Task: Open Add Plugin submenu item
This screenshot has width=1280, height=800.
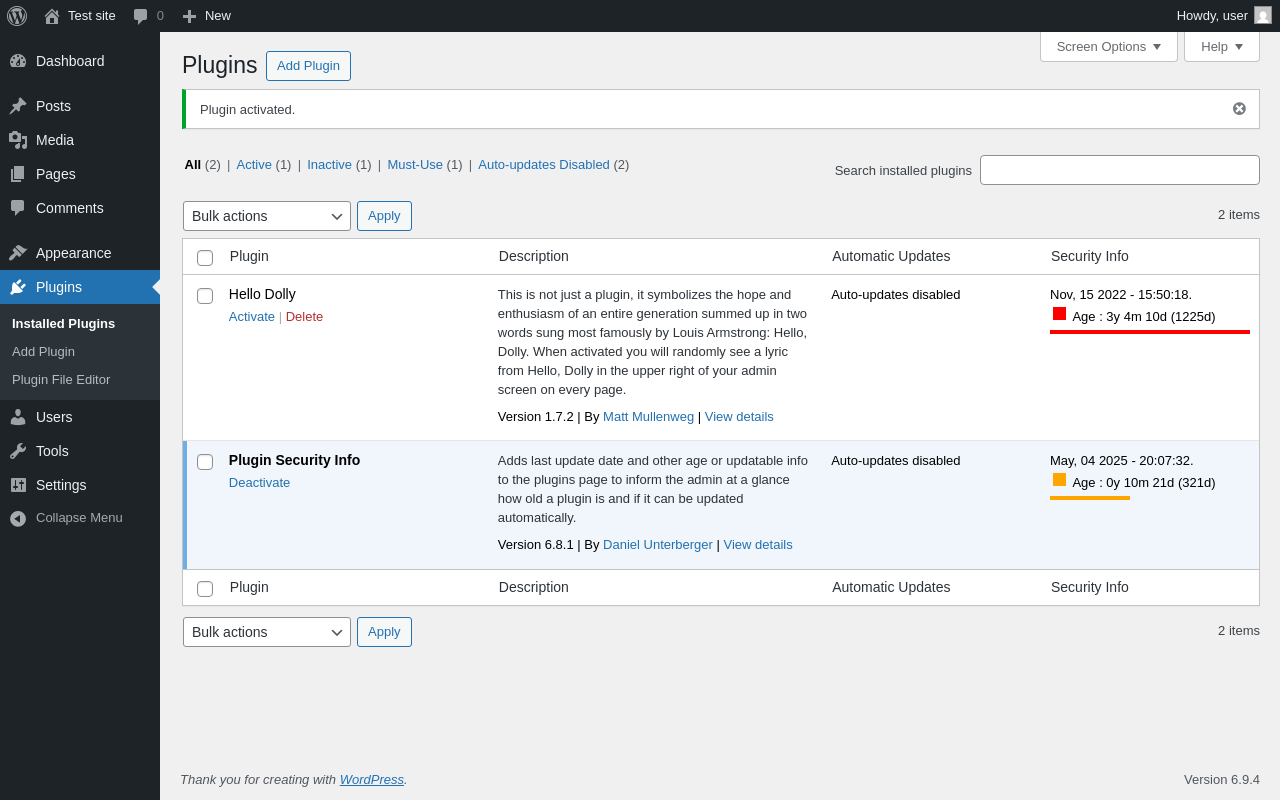Action: click(43, 352)
